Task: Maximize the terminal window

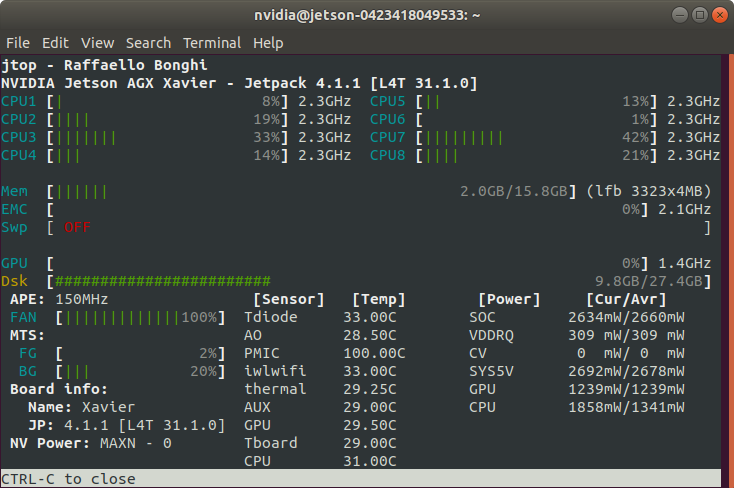Action: pos(699,15)
